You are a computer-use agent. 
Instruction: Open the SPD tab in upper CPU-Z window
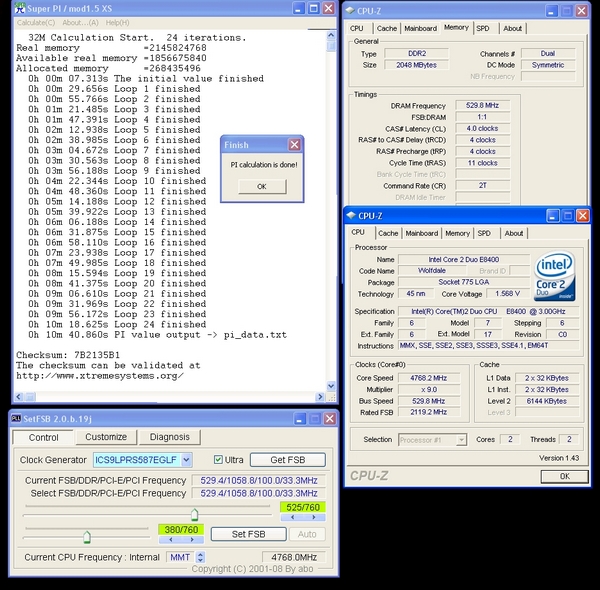483,28
